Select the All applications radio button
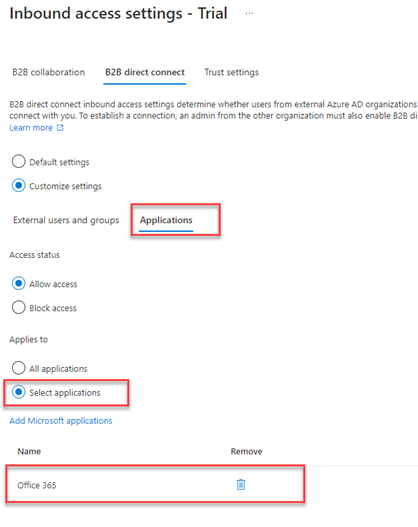Screen dimensions: 418x527 pos(18,368)
